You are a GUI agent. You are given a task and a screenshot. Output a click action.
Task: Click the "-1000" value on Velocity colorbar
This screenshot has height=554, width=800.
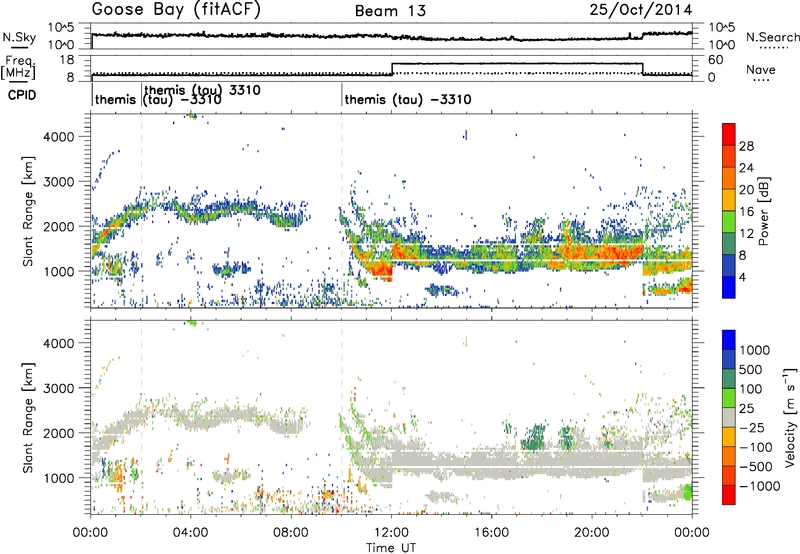[759, 486]
